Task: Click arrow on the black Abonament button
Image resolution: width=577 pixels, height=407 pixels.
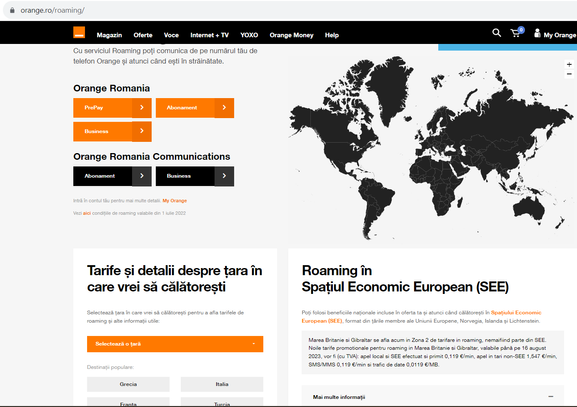Action: [x=142, y=176]
